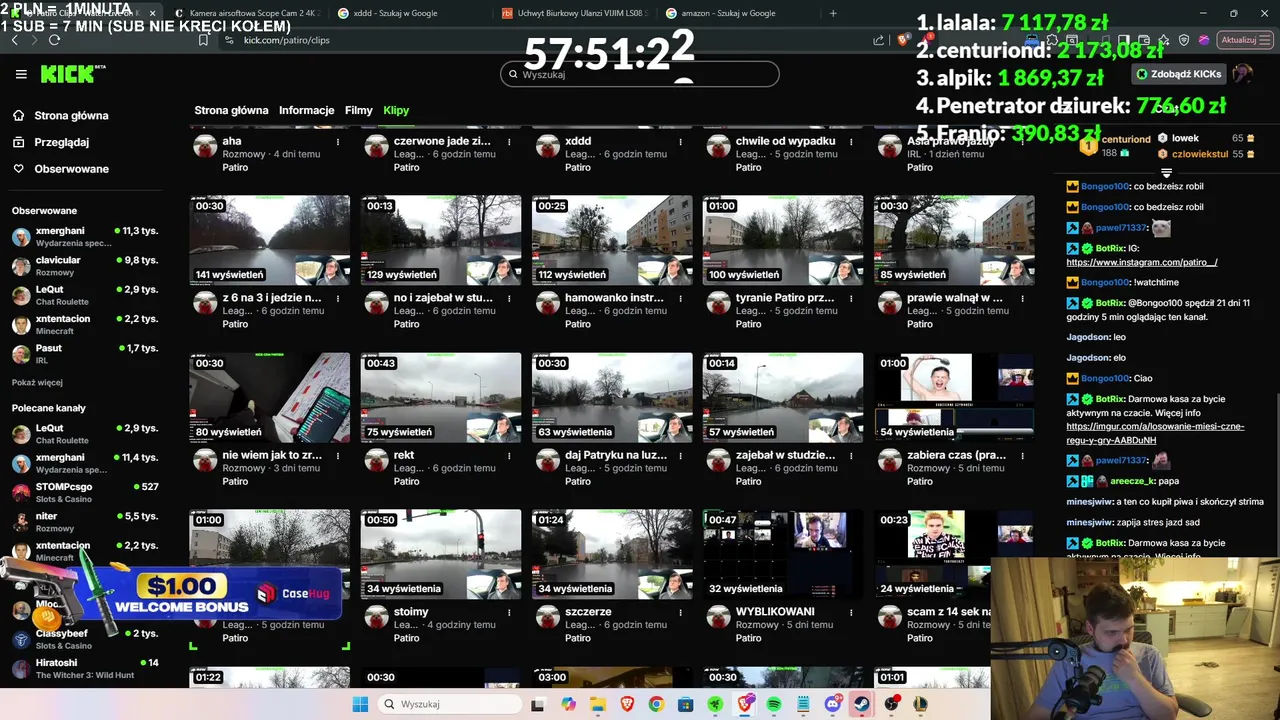Expand followed channels with Pokaż więcej

37,382
